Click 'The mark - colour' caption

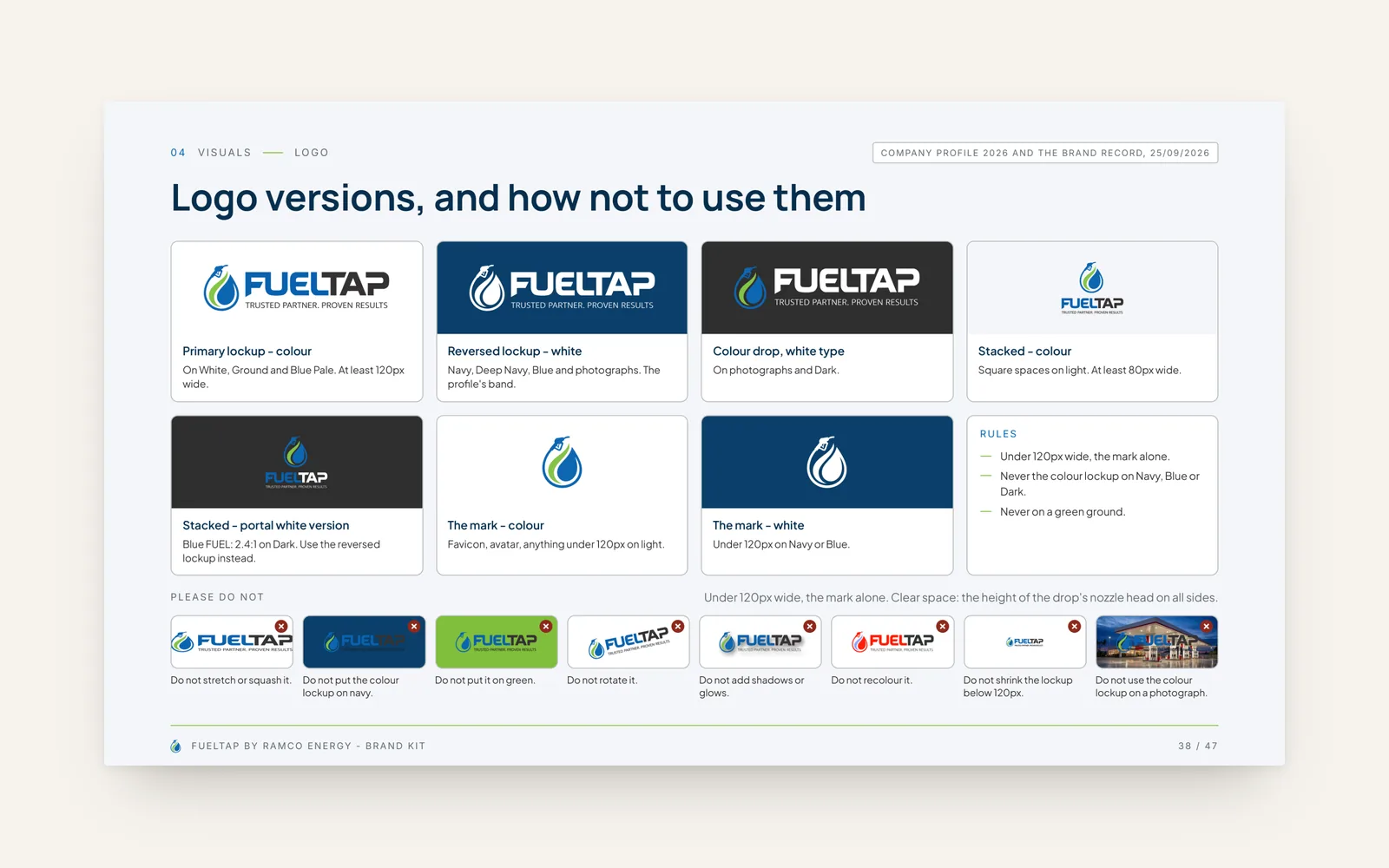click(496, 526)
